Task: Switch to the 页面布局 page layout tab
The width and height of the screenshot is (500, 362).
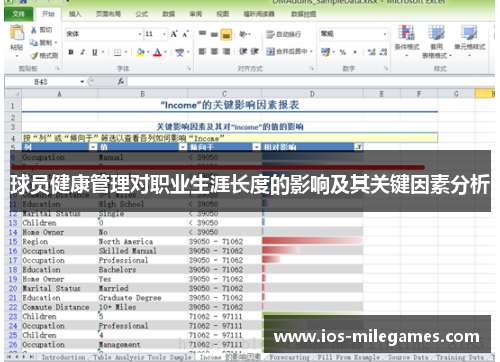Action: click(x=108, y=14)
